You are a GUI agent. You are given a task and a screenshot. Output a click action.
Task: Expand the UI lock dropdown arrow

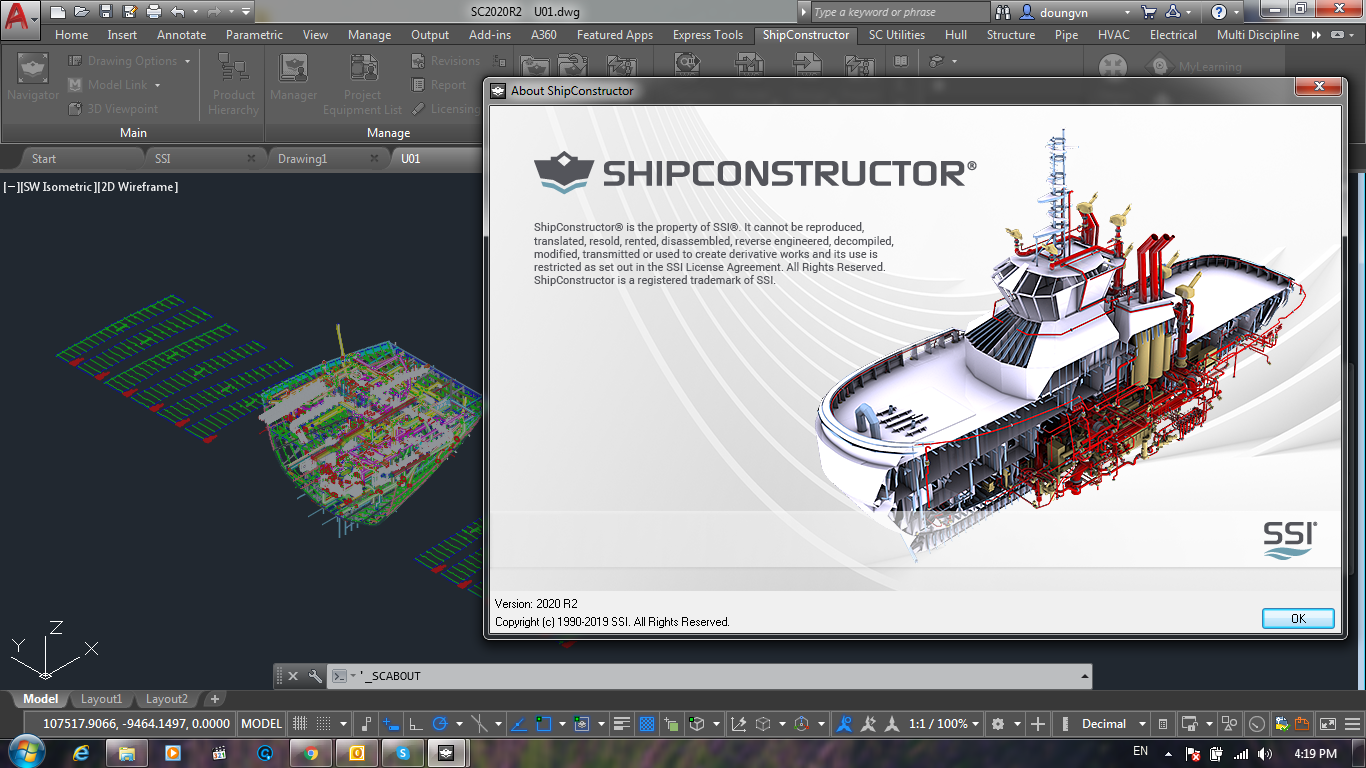1209,723
